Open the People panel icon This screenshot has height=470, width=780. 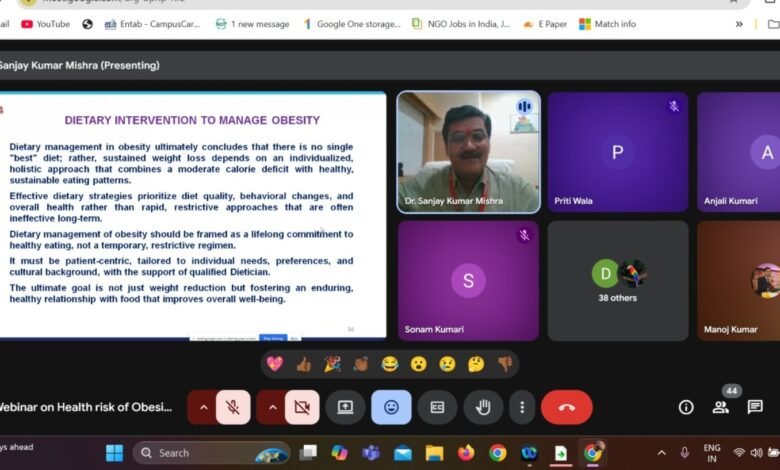[720, 407]
